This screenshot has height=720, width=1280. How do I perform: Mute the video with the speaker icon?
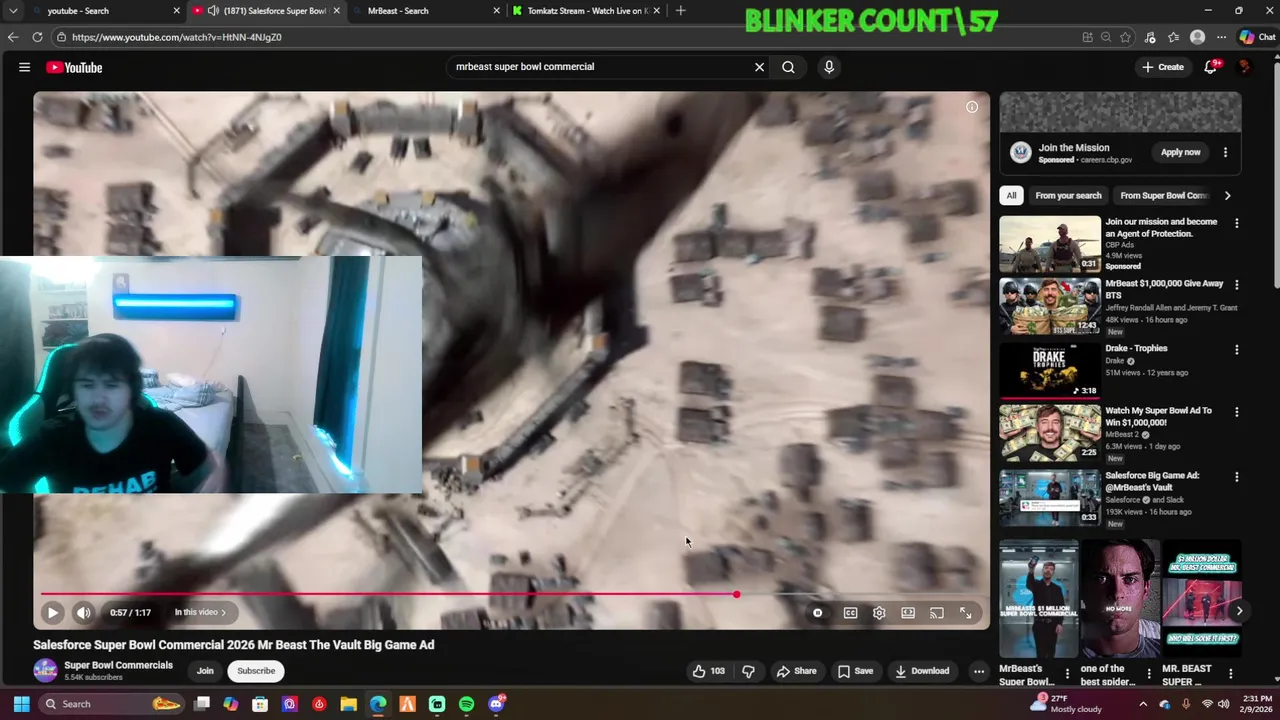pyautogui.click(x=84, y=613)
